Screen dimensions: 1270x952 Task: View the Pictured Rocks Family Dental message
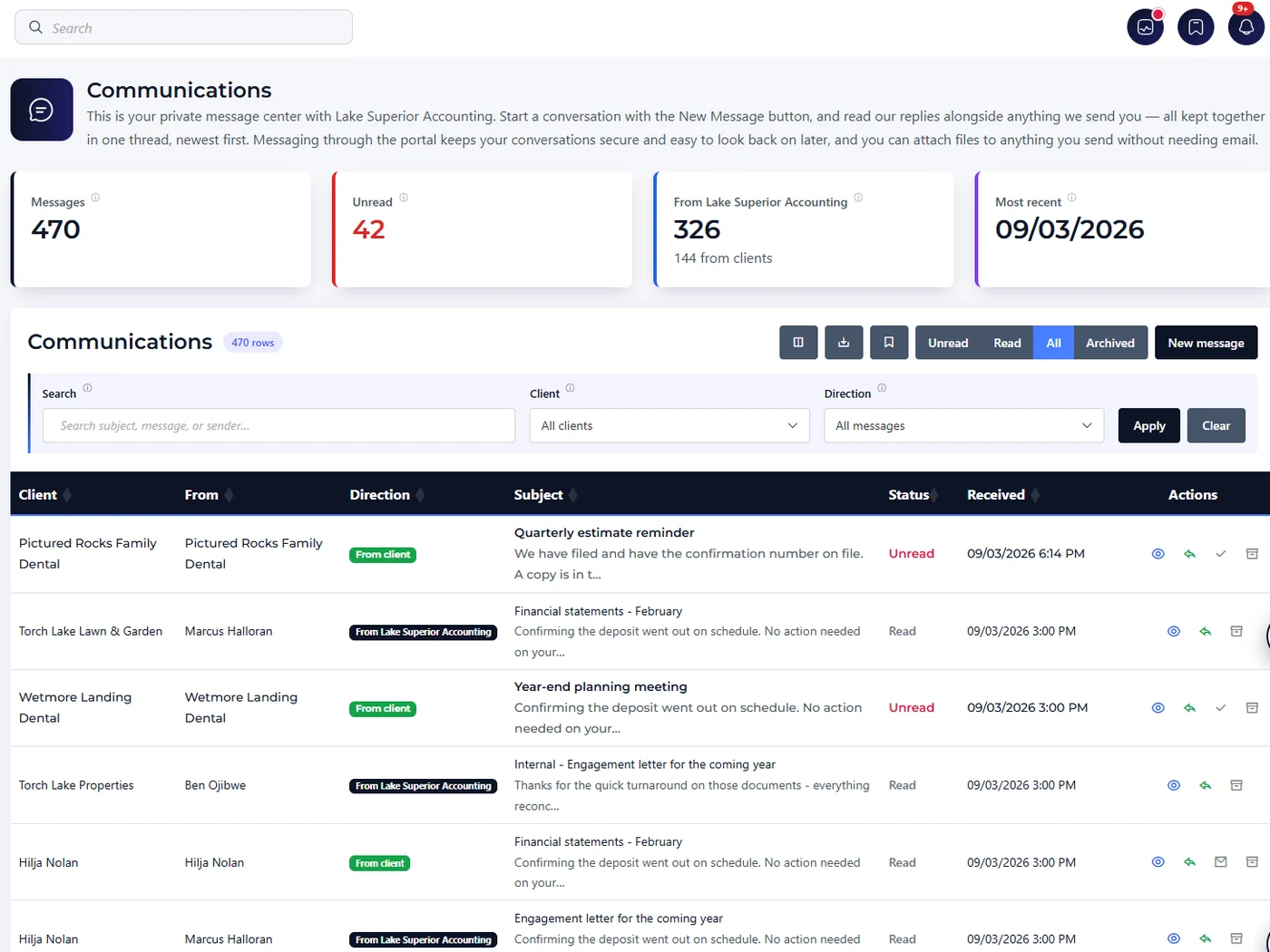1158,554
